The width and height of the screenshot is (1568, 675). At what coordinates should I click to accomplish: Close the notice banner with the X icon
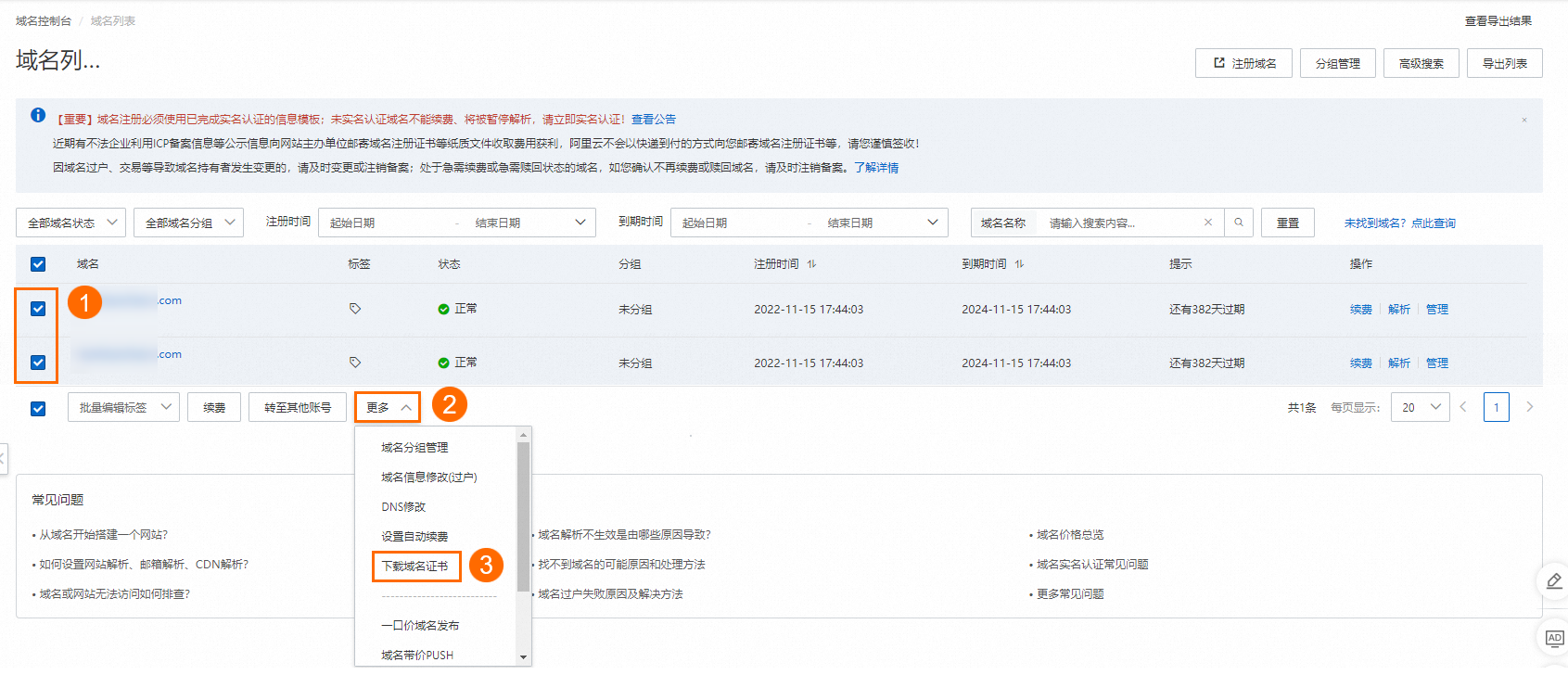(x=1523, y=120)
